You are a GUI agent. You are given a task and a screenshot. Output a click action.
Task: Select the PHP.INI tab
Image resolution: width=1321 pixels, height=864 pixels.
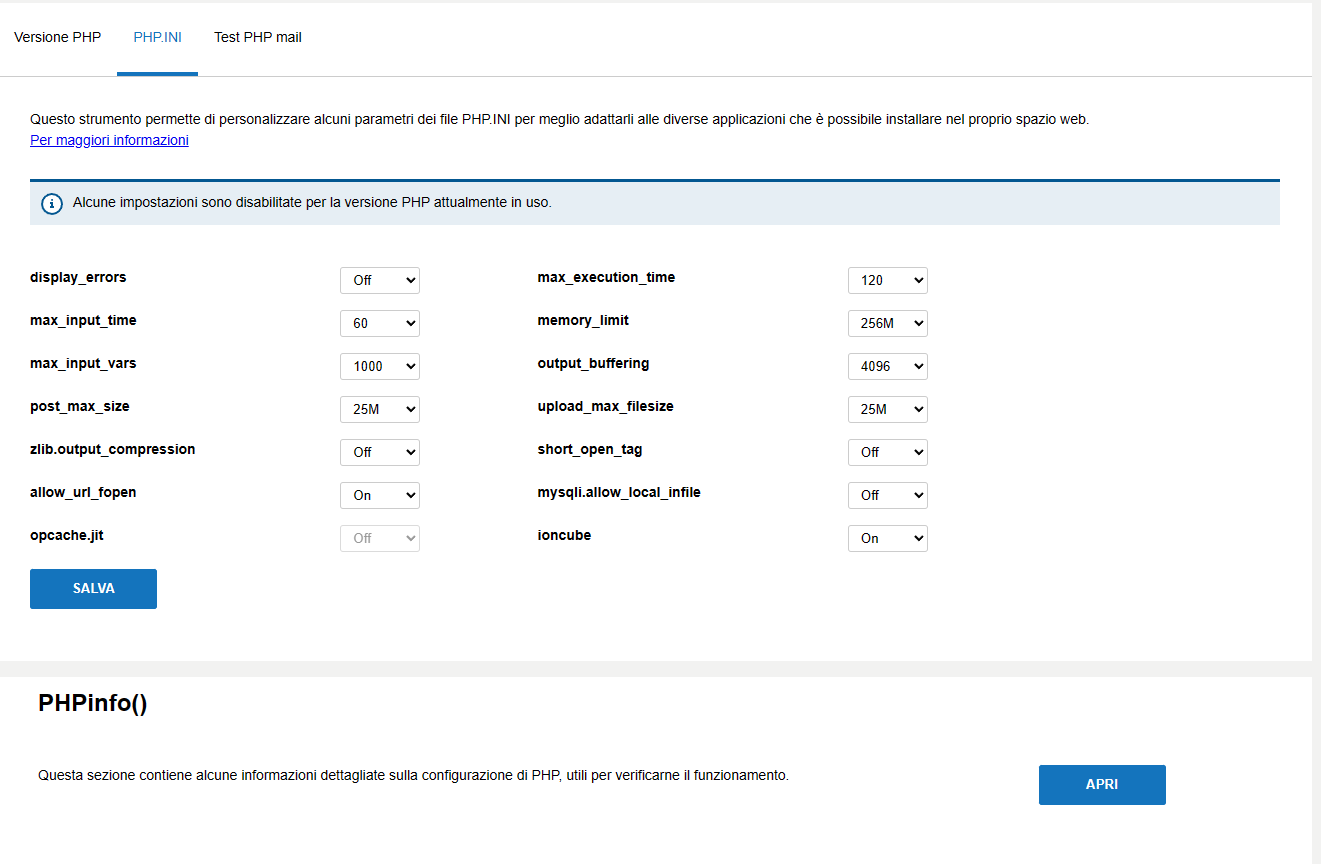click(x=157, y=38)
